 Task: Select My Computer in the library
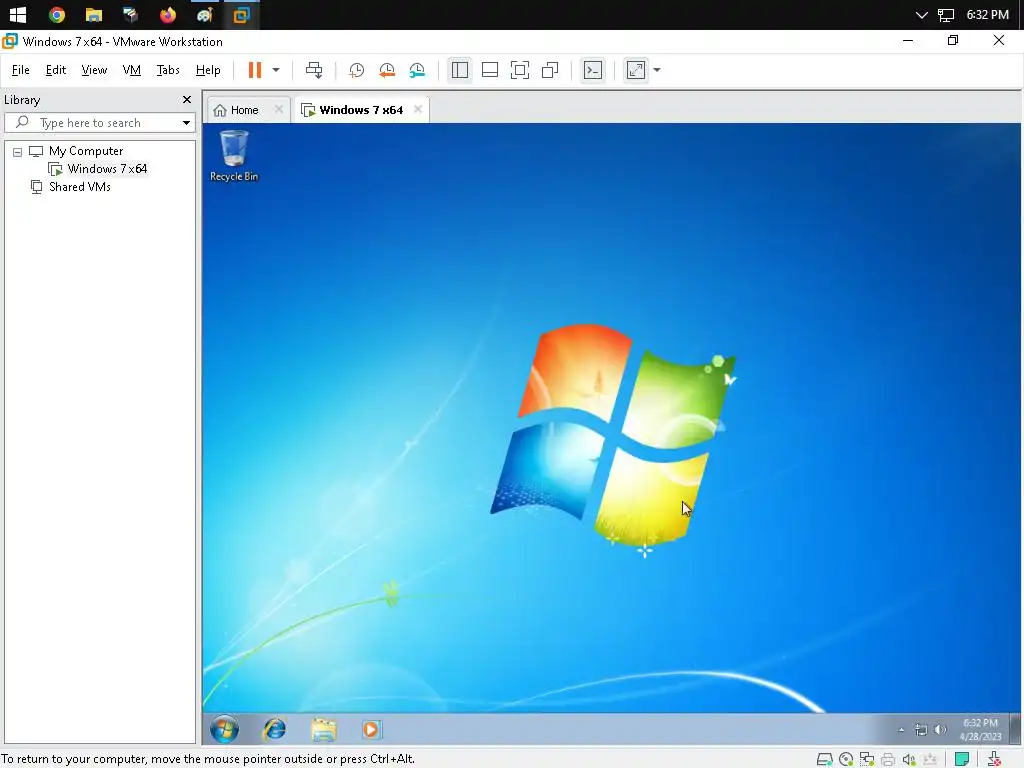(86, 151)
